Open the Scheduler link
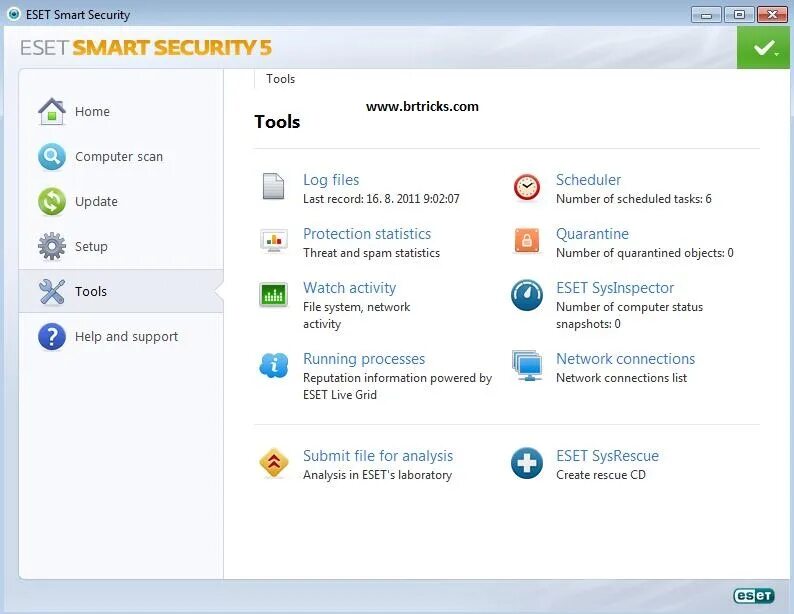 [x=588, y=180]
